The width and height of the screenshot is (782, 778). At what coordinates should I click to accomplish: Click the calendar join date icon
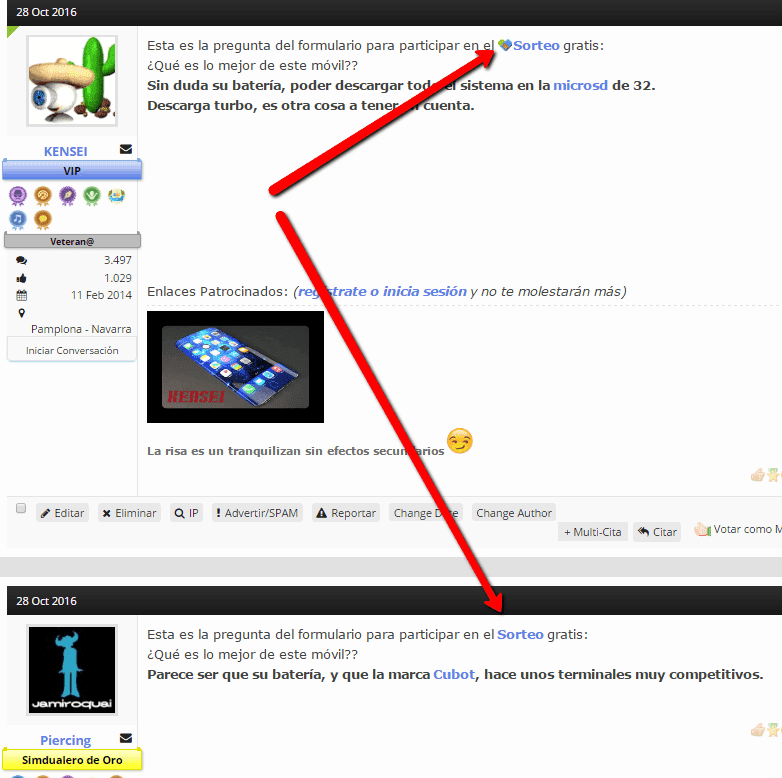21,295
